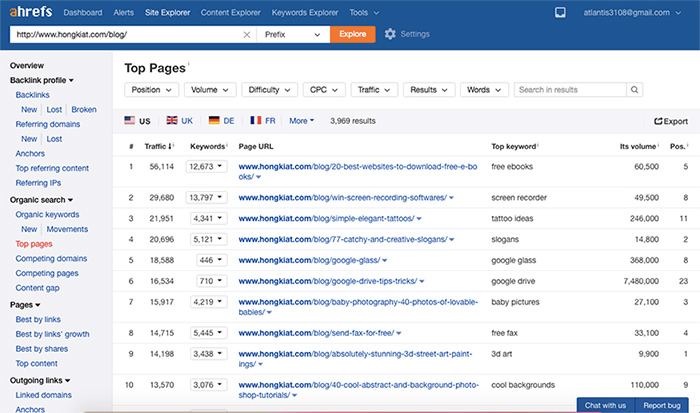
Task: Clear the URL input with the X icon
Action: pos(246,34)
